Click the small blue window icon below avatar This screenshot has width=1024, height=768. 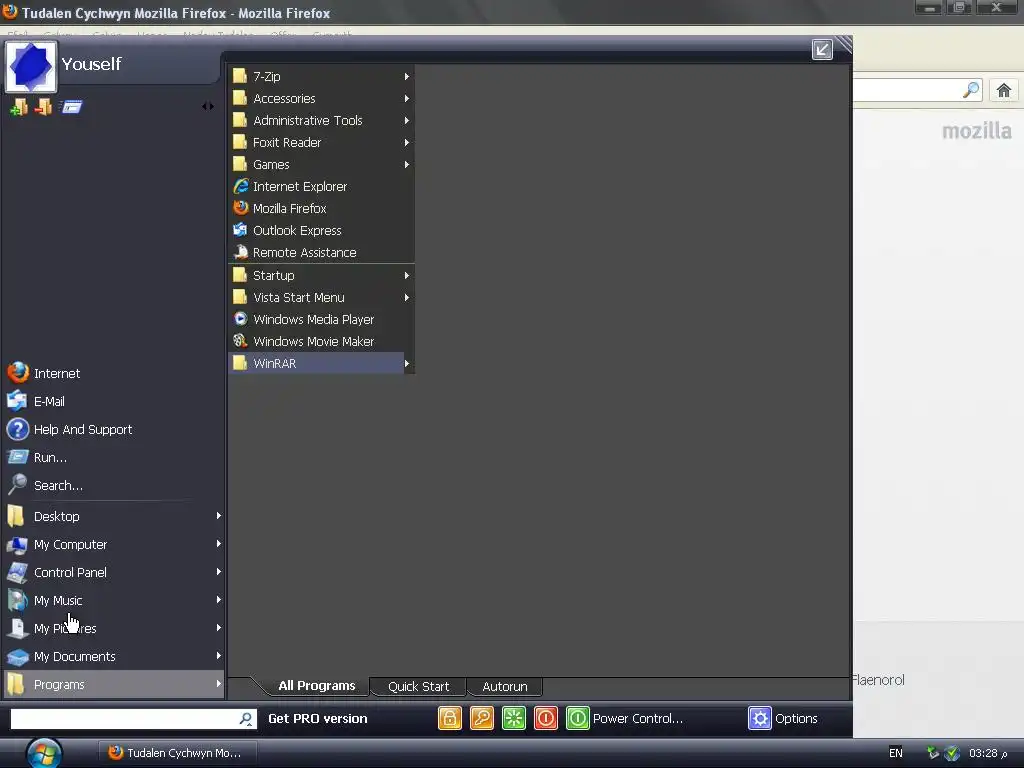pos(71,106)
